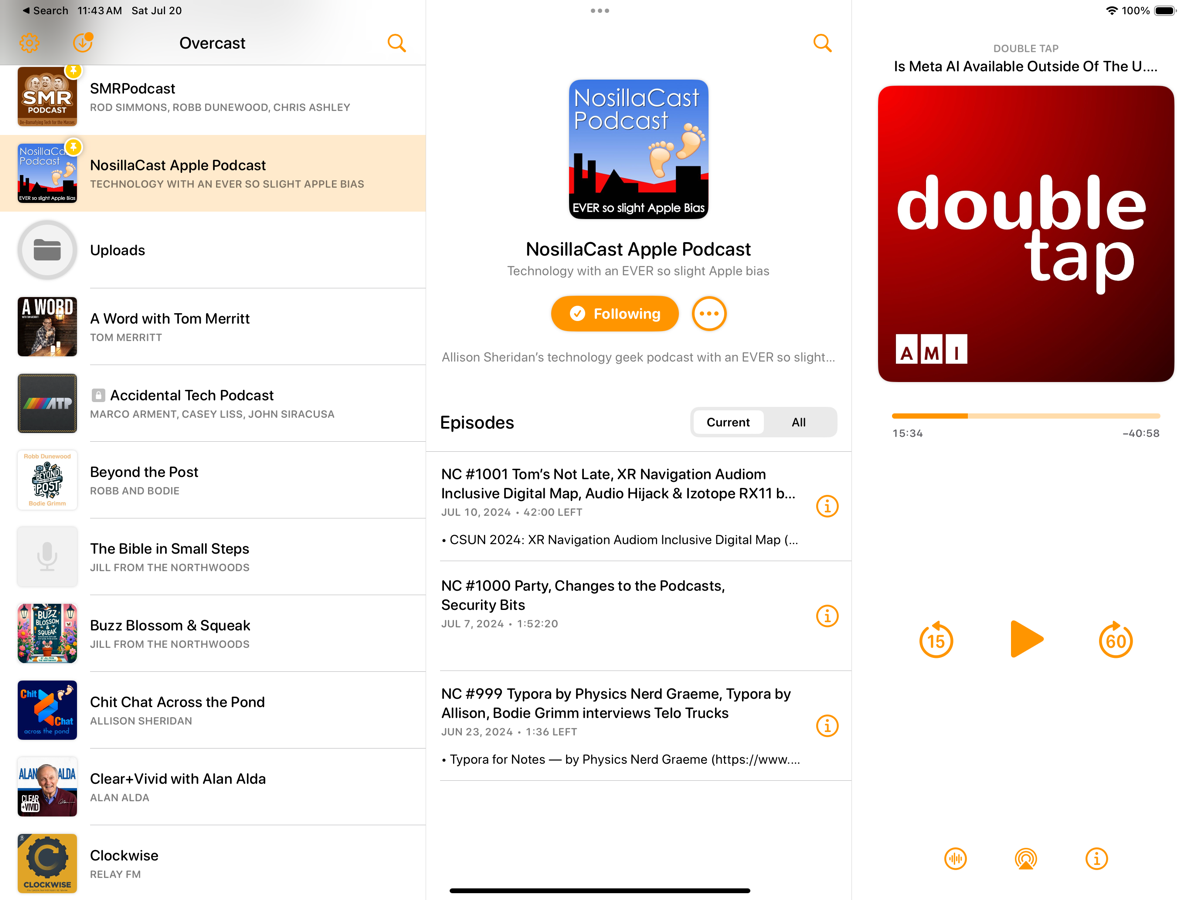Open the three-dot more options menu
Image resolution: width=1200 pixels, height=900 pixels.
tap(709, 314)
